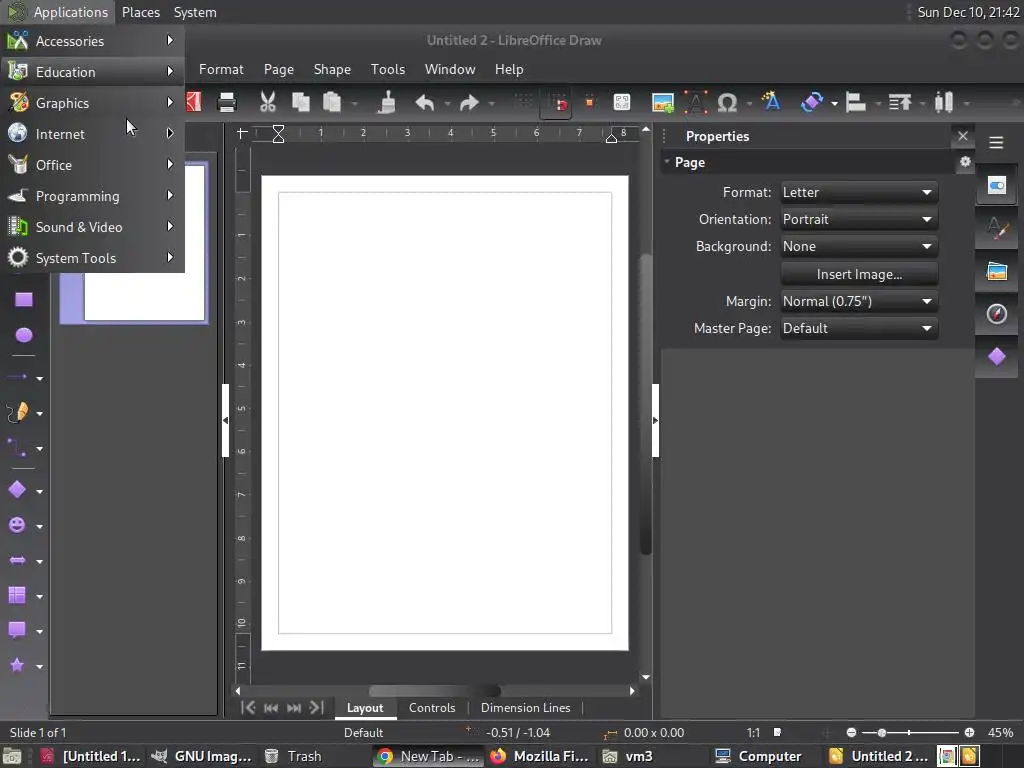Select the slide 1 thumbnail
The image size is (1024, 768).
pyautogui.click(x=134, y=243)
